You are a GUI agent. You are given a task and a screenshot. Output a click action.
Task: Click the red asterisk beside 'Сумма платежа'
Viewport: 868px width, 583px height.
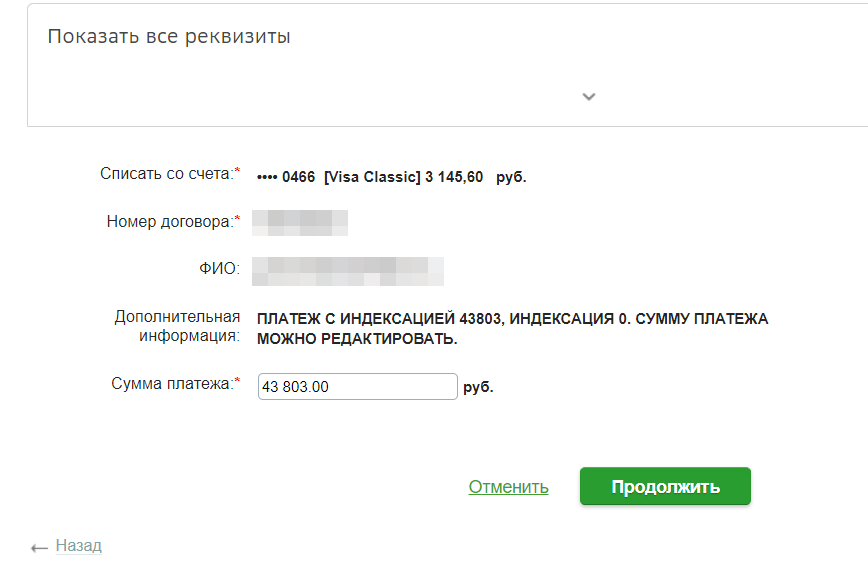tap(237, 380)
